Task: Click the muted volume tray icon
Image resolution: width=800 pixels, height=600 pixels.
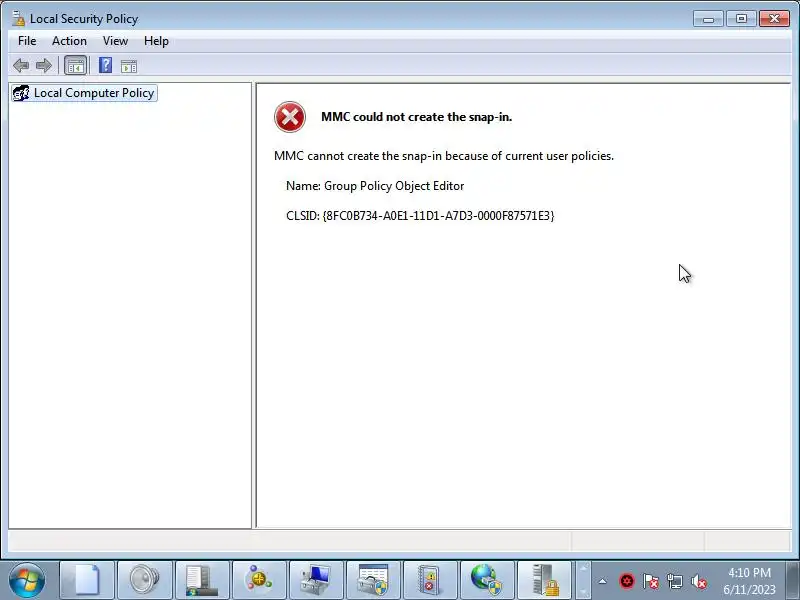Action: pos(698,581)
